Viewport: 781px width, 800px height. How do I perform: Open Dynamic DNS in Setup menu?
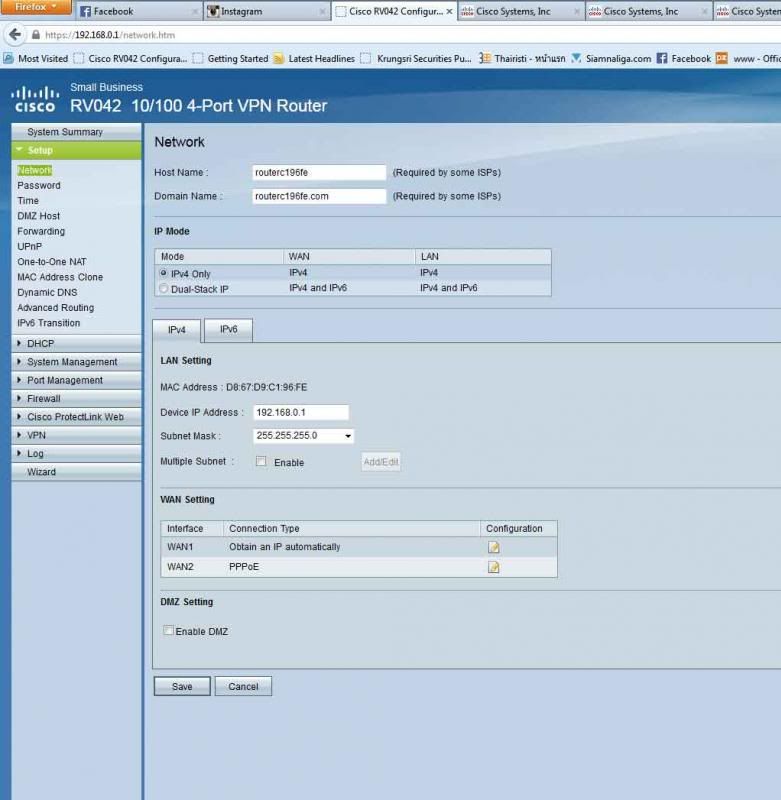click(49, 292)
